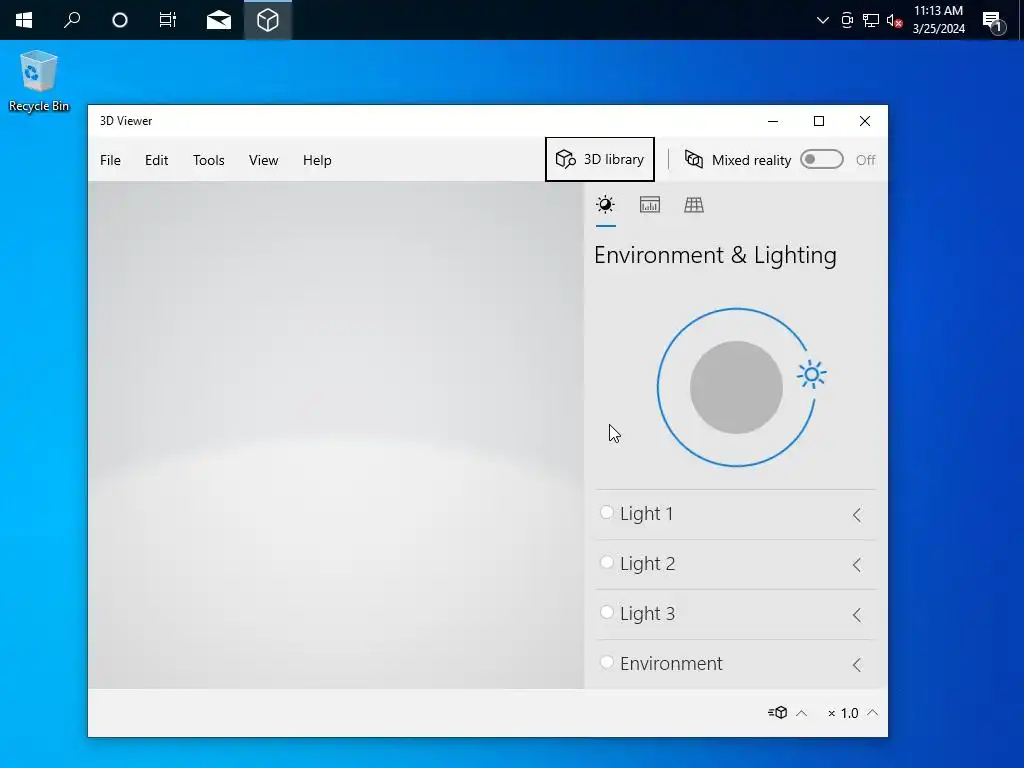Open the Edit menu

click(157, 160)
